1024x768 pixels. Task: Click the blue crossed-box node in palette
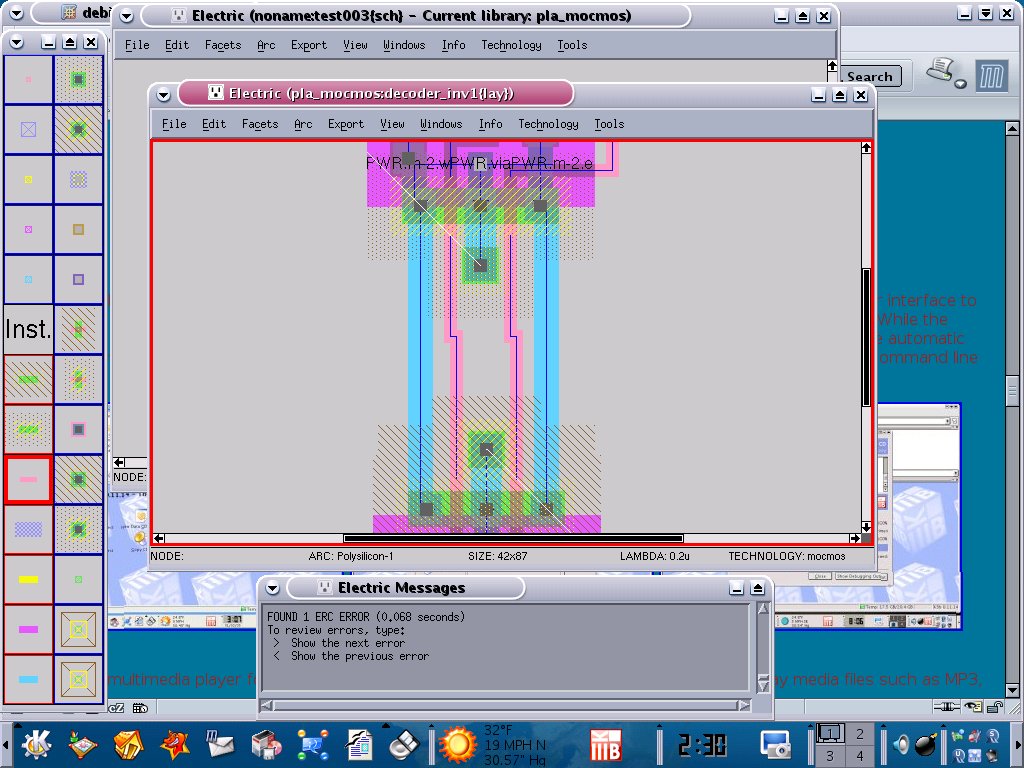click(x=28, y=129)
